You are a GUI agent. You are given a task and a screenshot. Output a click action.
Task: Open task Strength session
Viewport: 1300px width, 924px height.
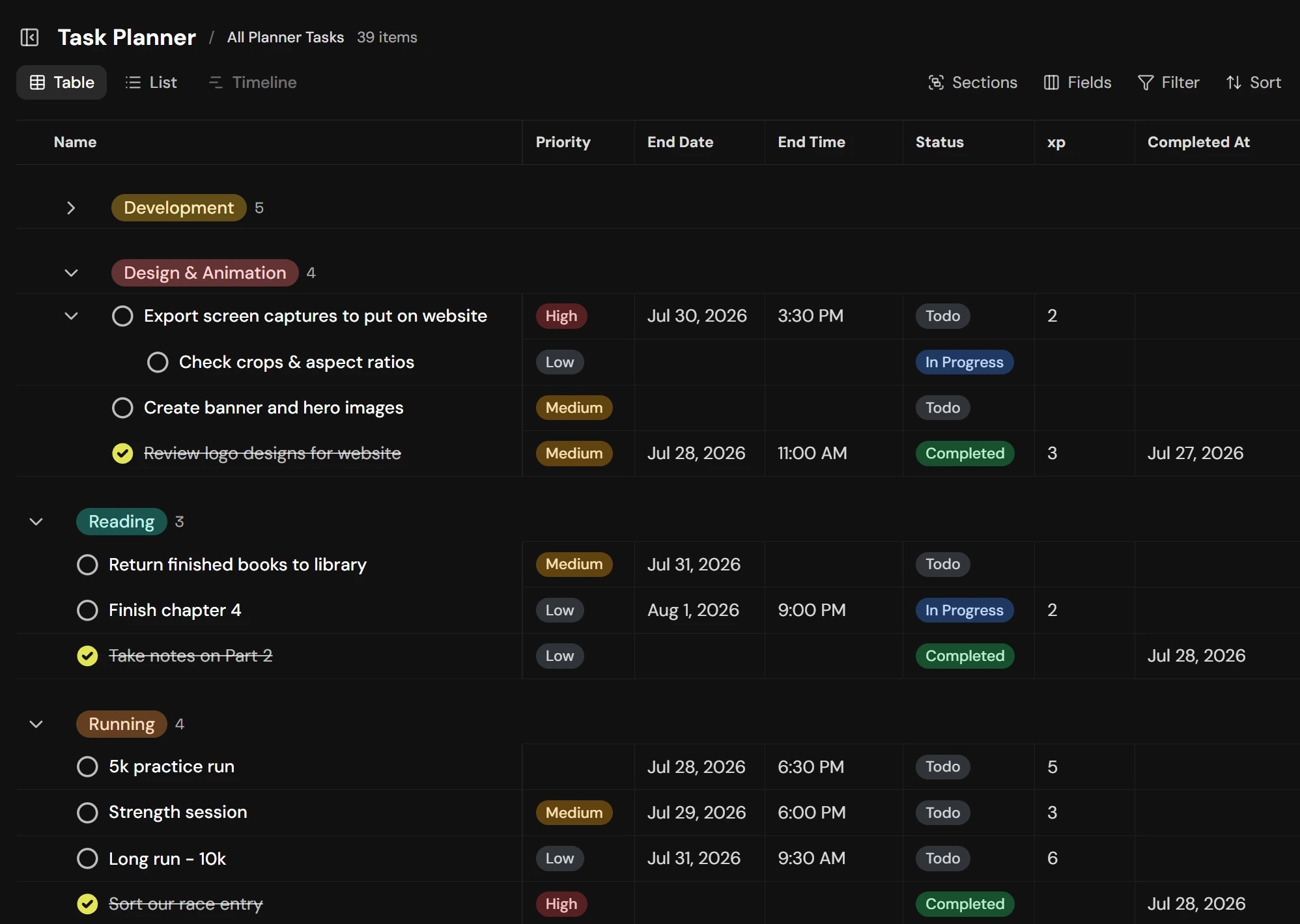pyautogui.click(x=178, y=812)
